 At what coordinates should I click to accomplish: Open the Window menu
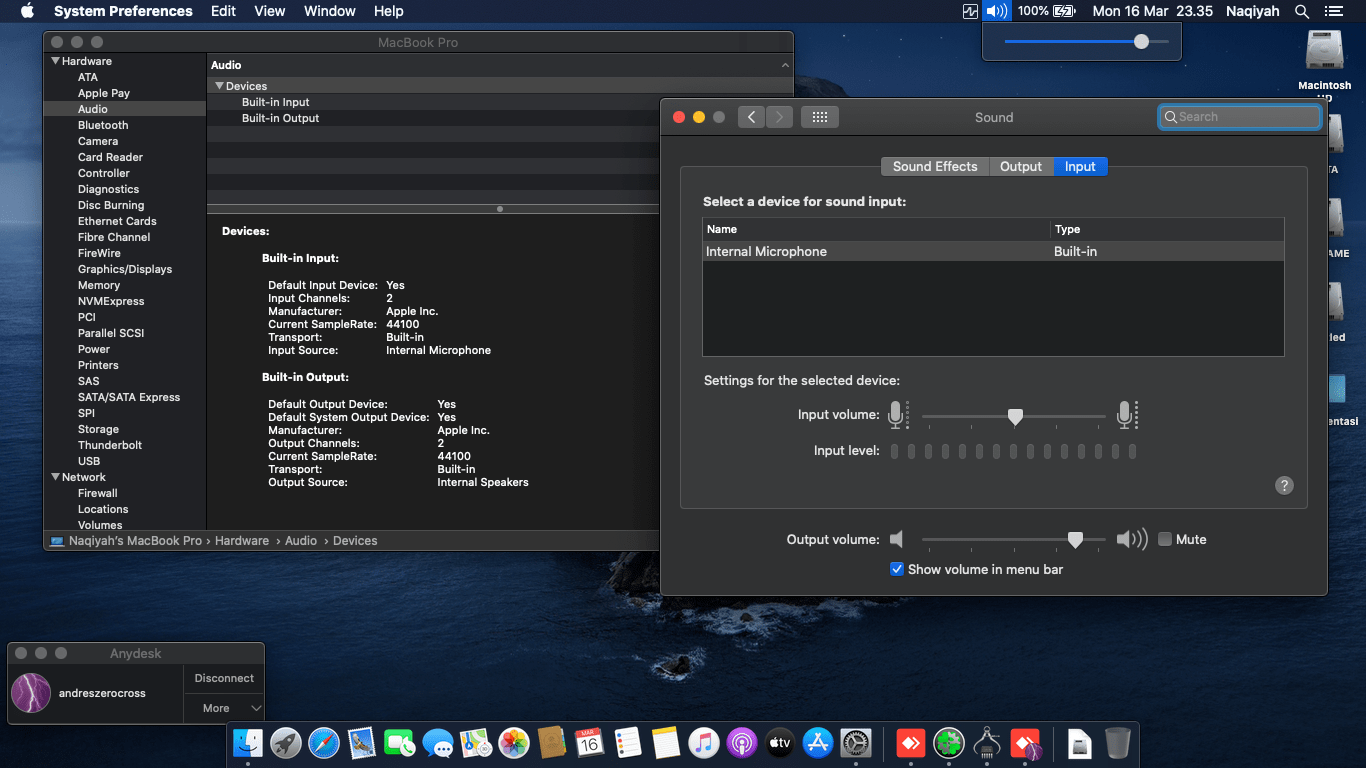[x=330, y=11]
